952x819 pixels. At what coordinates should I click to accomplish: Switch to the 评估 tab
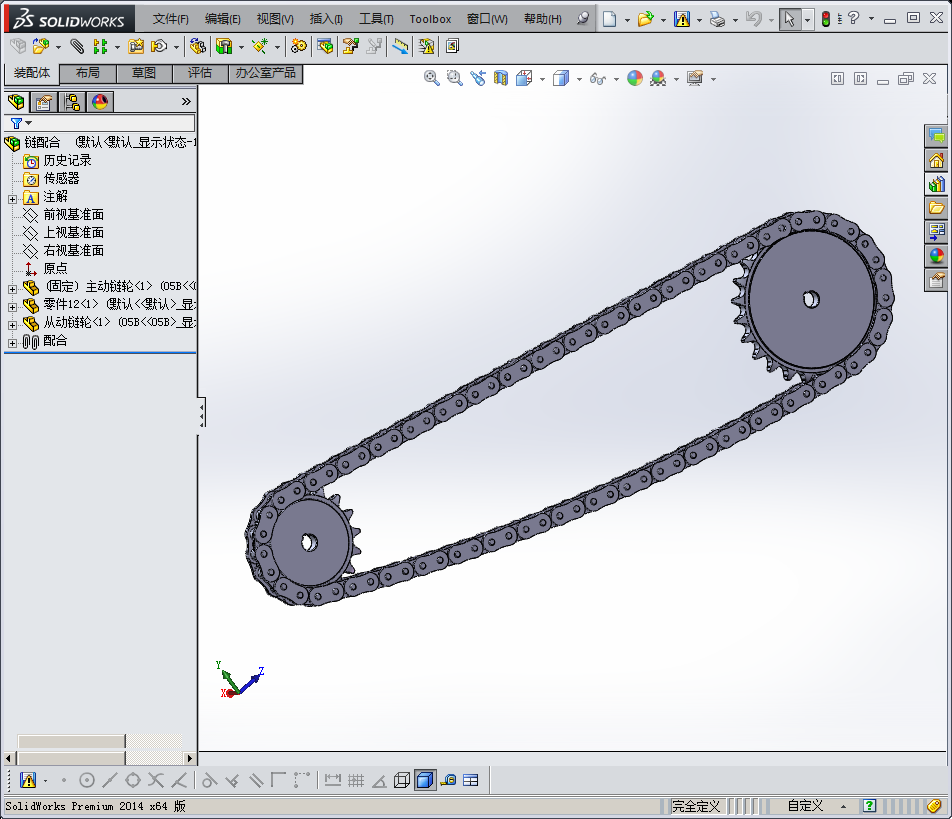[x=200, y=73]
